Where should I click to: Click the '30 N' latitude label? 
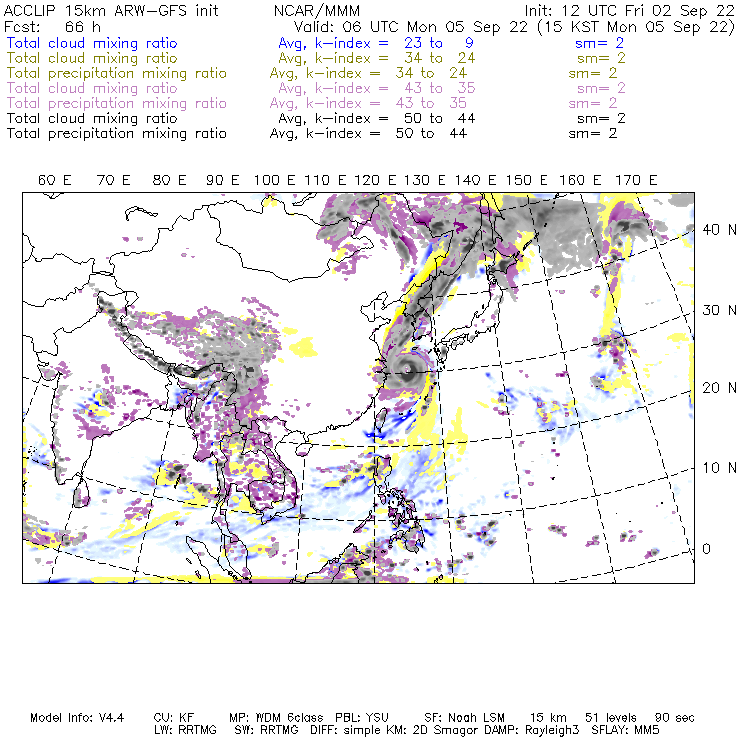point(719,311)
